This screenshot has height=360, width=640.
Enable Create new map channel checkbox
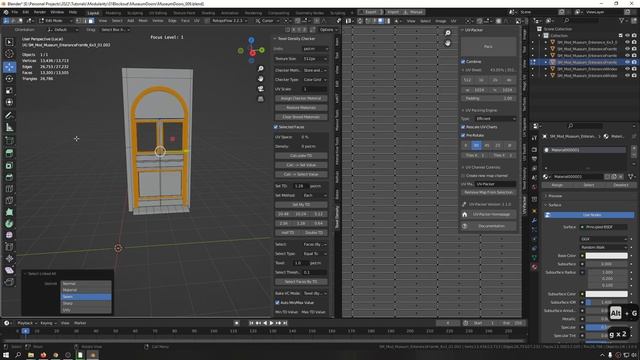click(x=463, y=176)
